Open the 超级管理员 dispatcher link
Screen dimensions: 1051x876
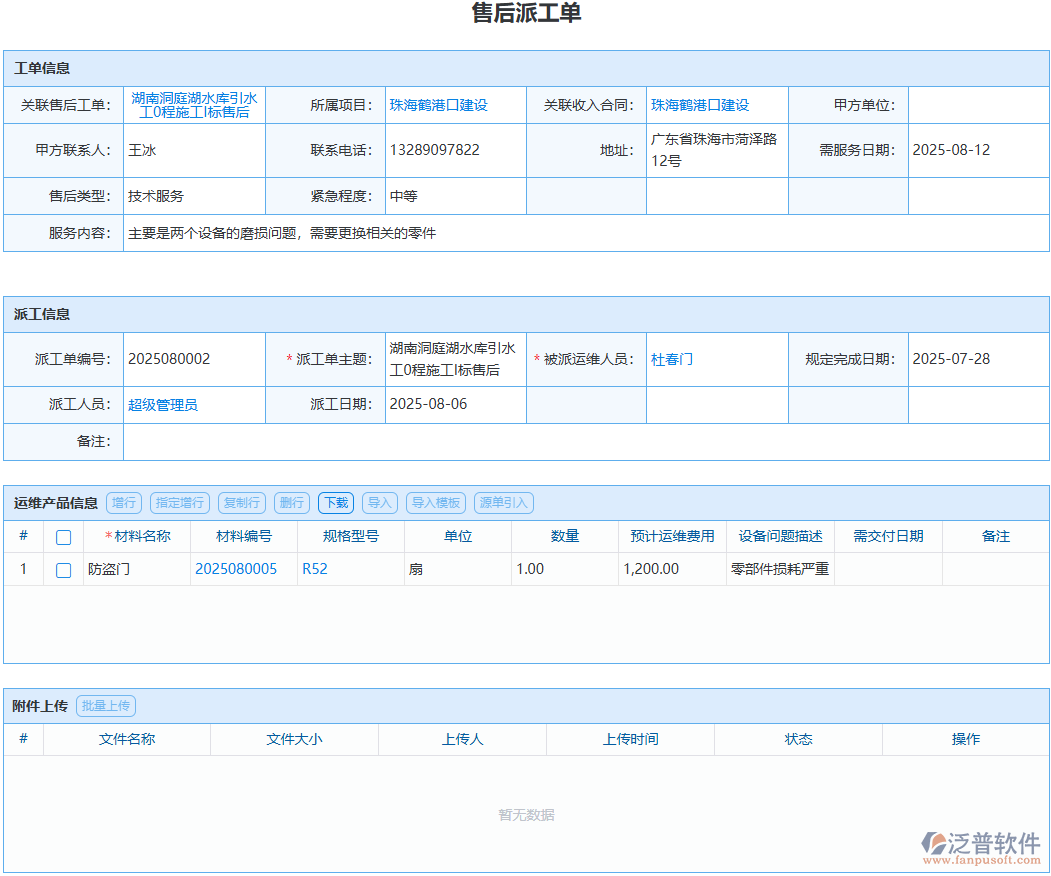[x=160, y=404]
